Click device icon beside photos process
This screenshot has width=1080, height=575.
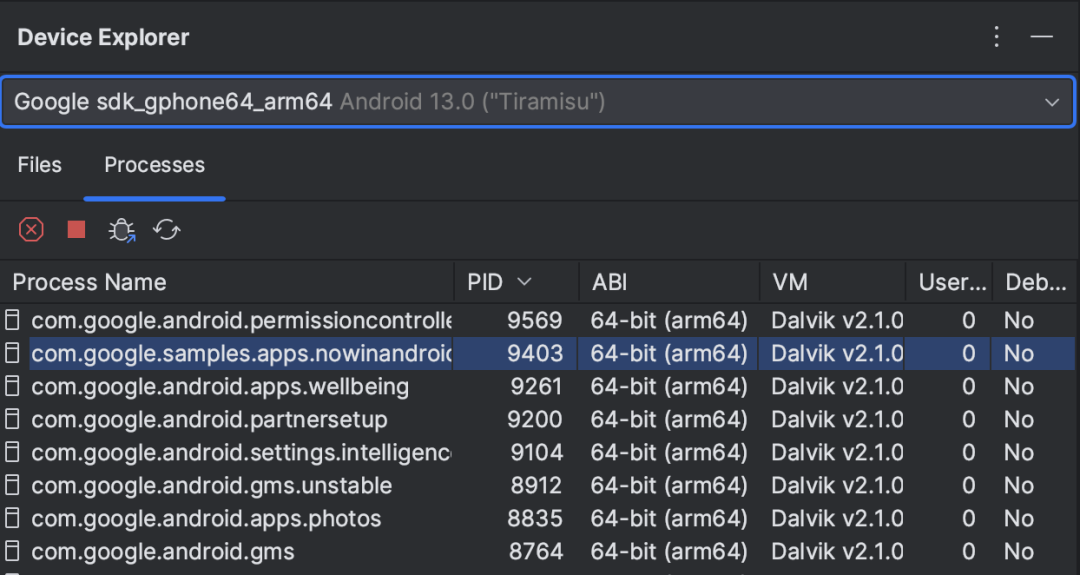point(12,519)
